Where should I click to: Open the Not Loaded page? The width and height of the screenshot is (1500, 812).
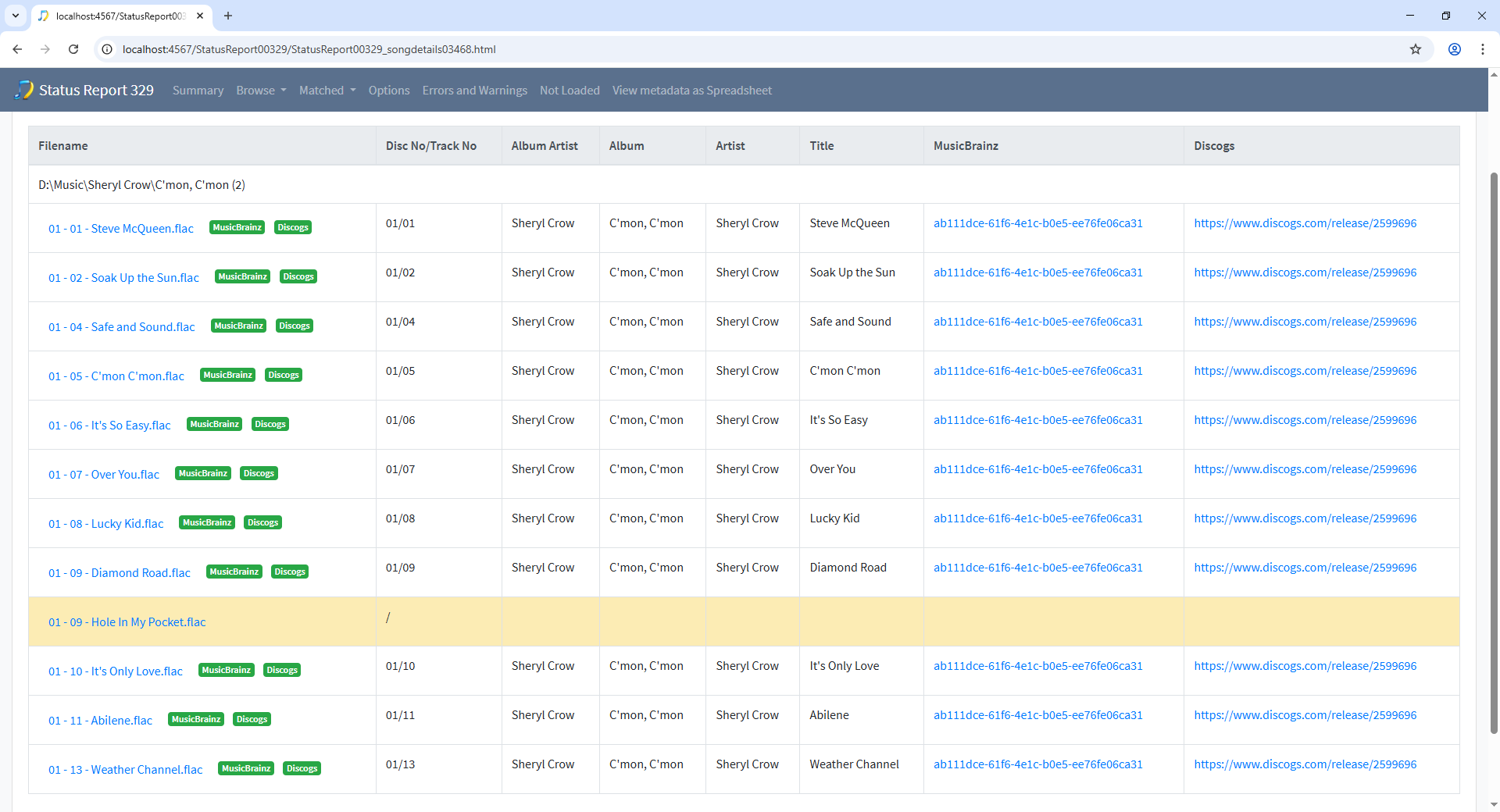click(570, 91)
